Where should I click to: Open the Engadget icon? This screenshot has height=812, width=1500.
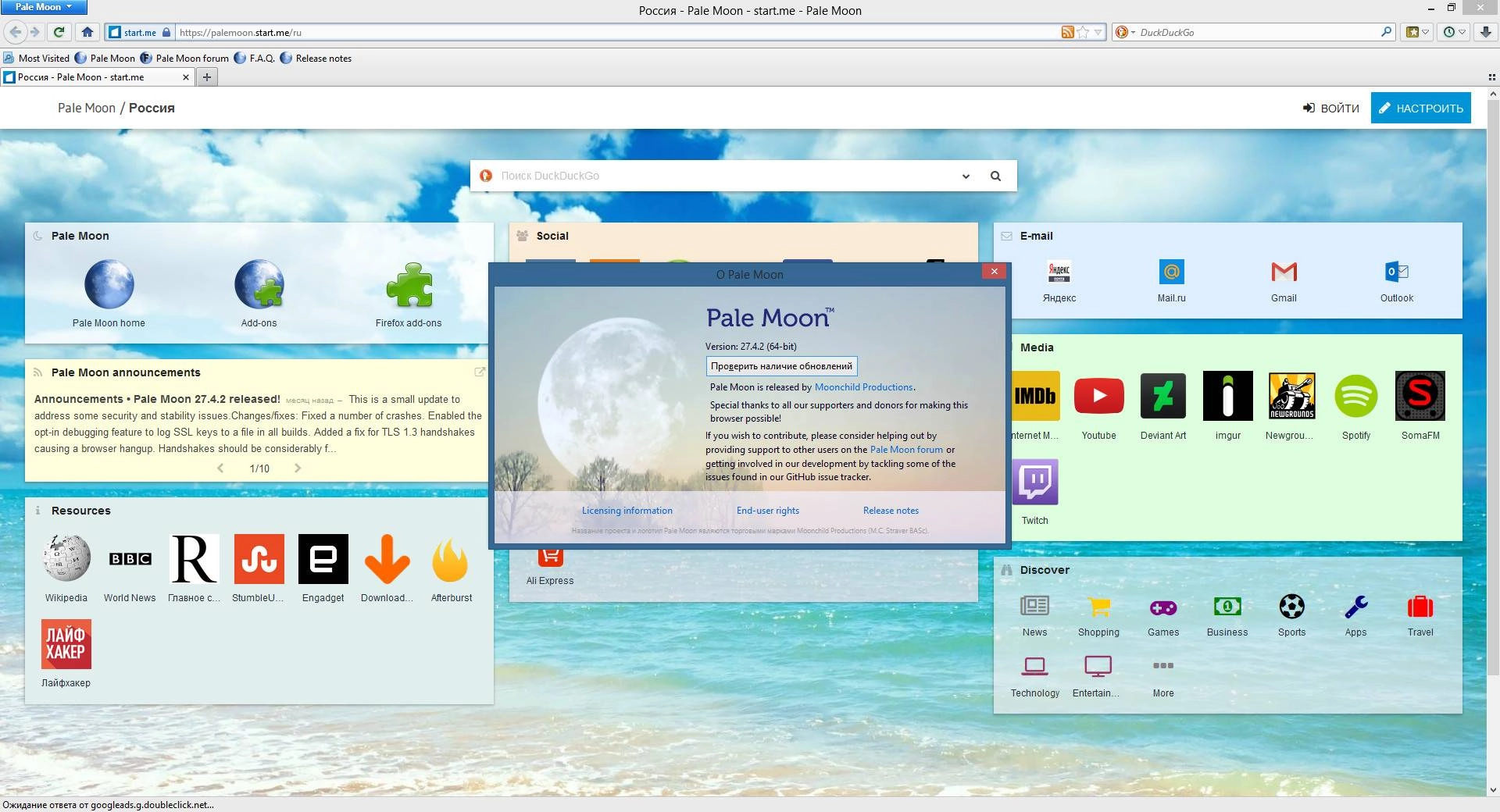point(323,558)
